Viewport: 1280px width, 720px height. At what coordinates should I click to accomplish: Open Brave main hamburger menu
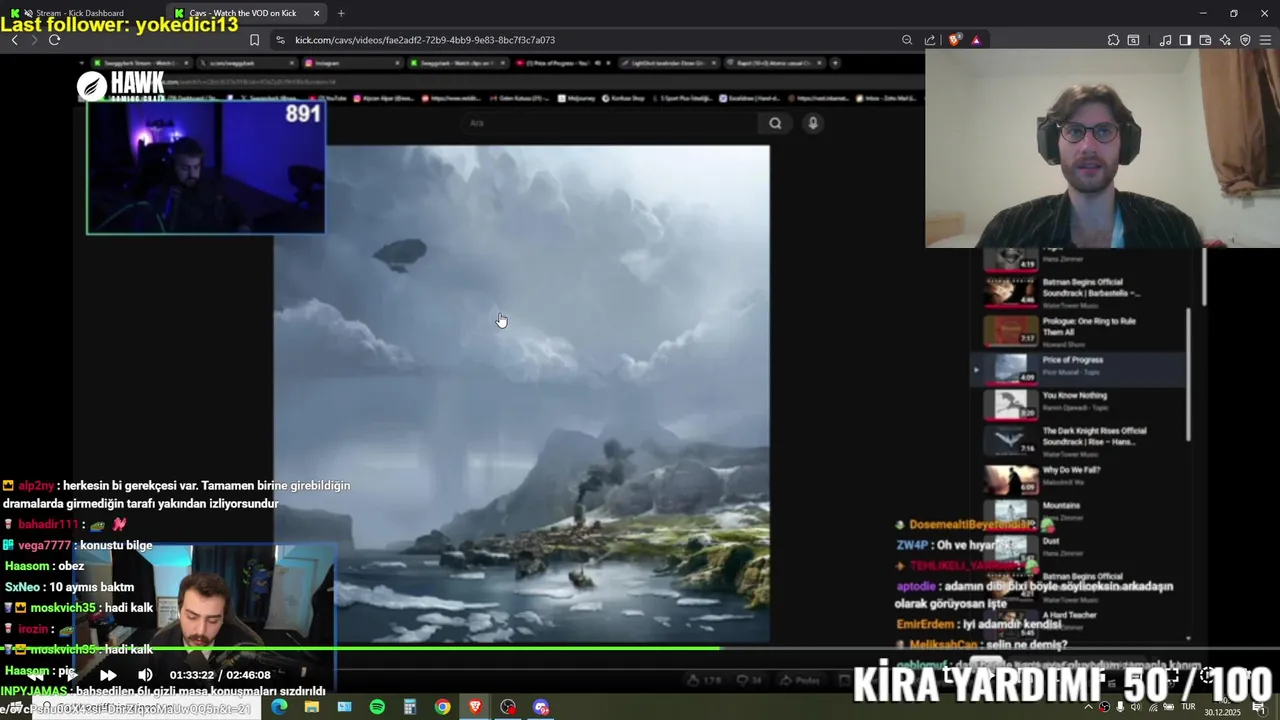point(1265,40)
